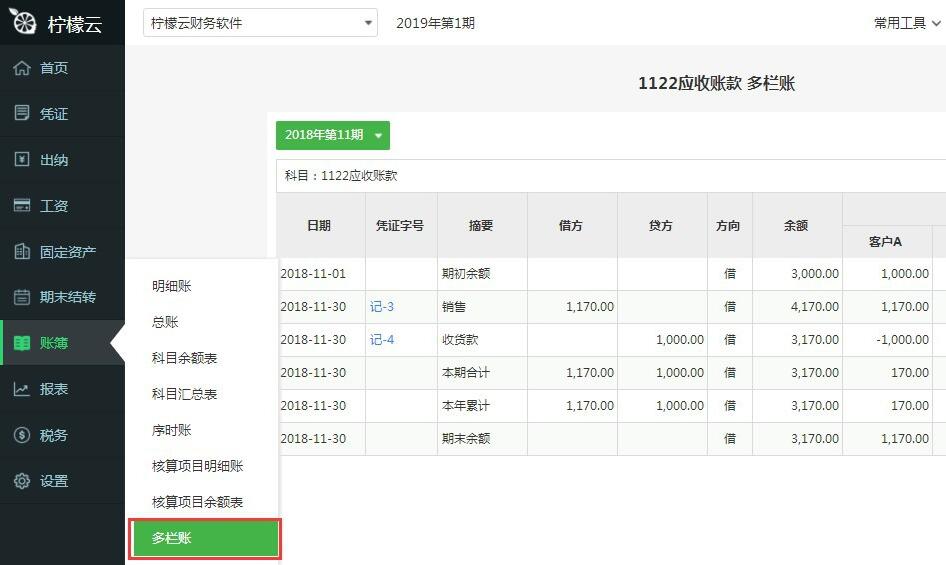This screenshot has height=565, width=946.
Task: Click the 销售 summary cell
Action: click(x=482, y=307)
